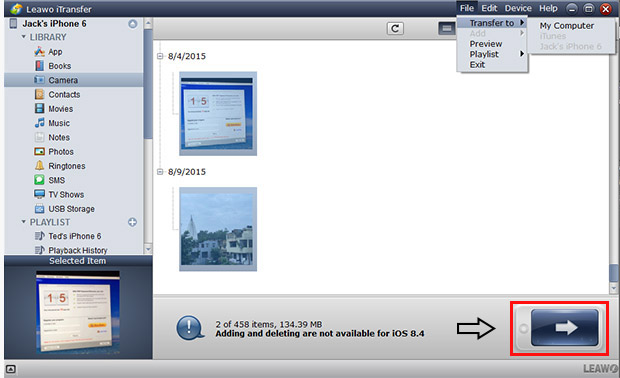The height and width of the screenshot is (378, 620).
Task: Select the building photo thumbnail
Action: 218,229
